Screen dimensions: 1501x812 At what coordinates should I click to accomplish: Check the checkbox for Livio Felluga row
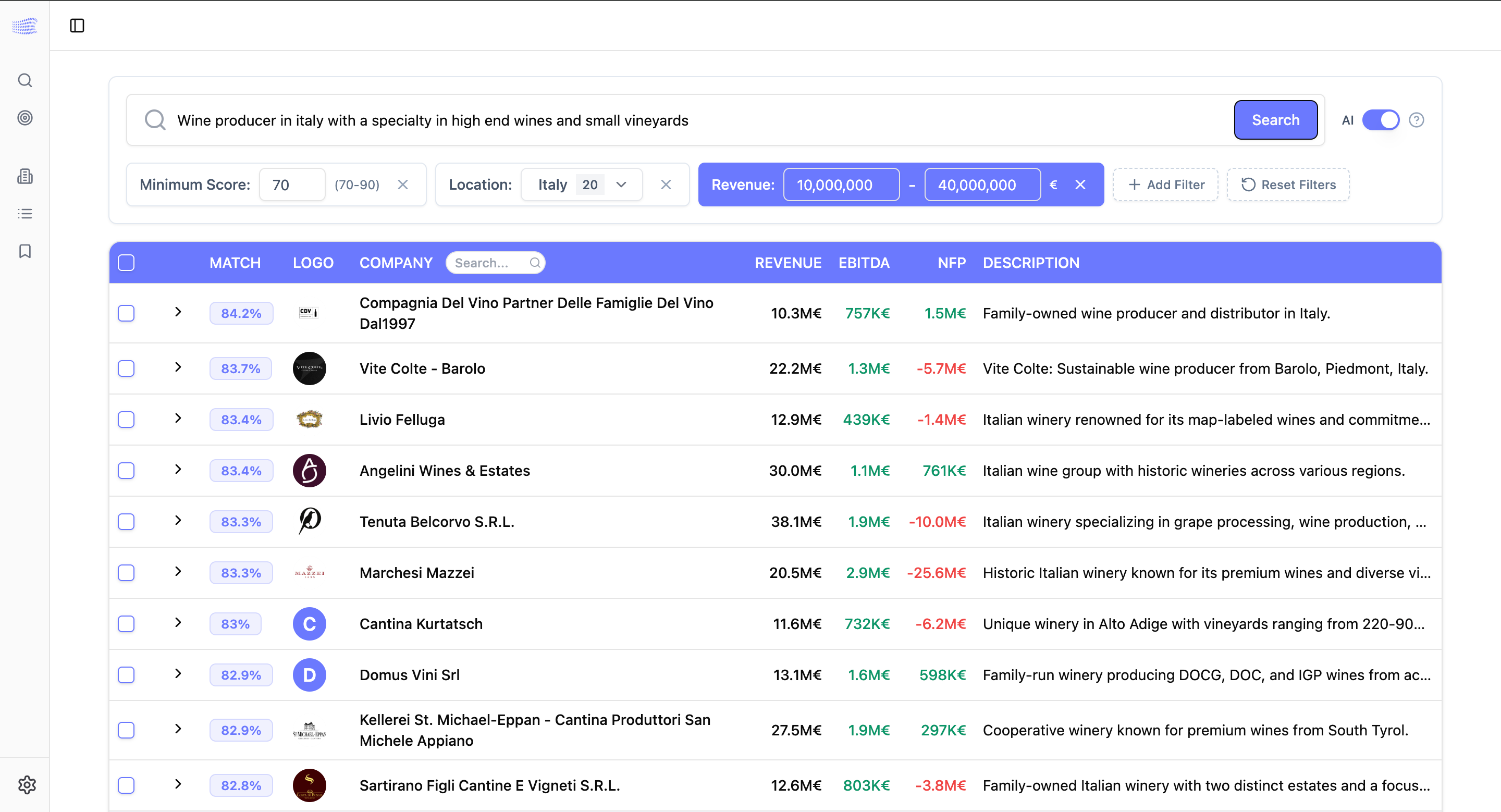[x=126, y=419]
